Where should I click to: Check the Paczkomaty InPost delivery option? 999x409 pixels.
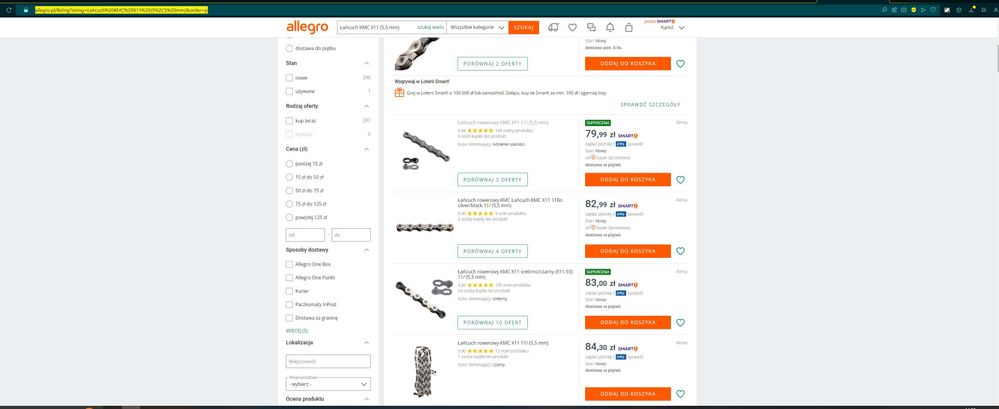(289, 305)
